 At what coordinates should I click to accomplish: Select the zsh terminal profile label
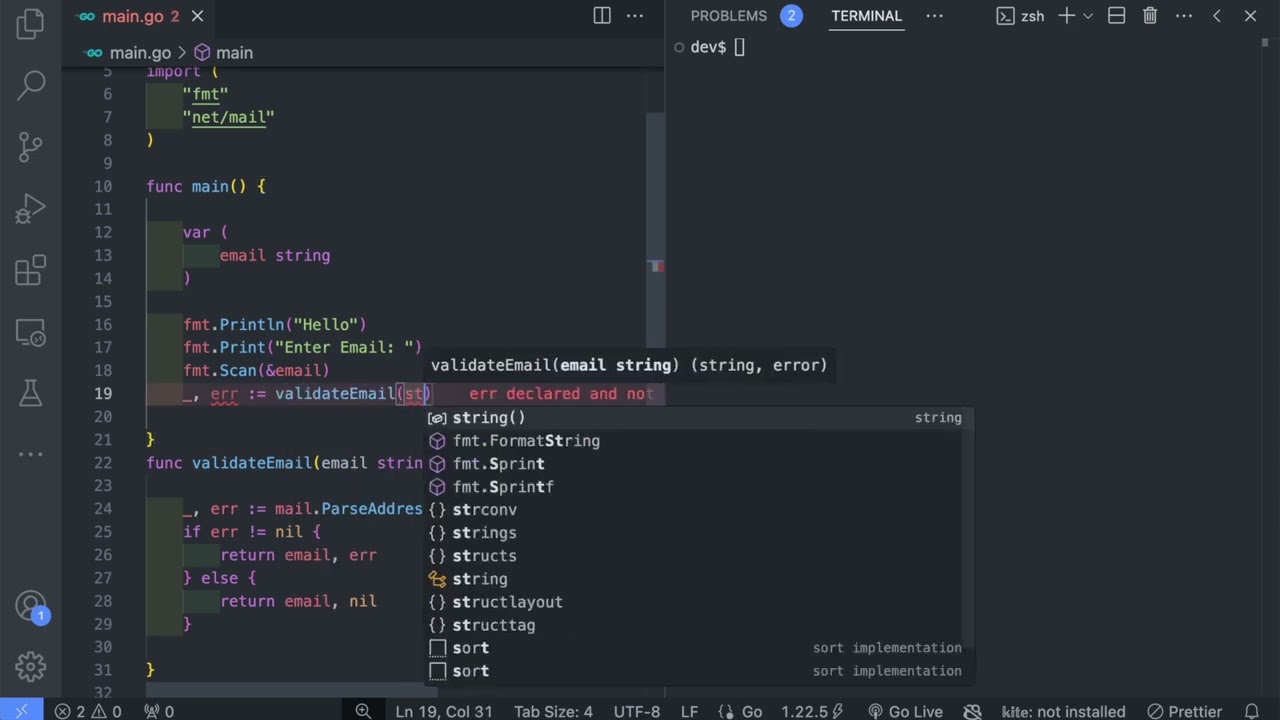tap(1021, 16)
